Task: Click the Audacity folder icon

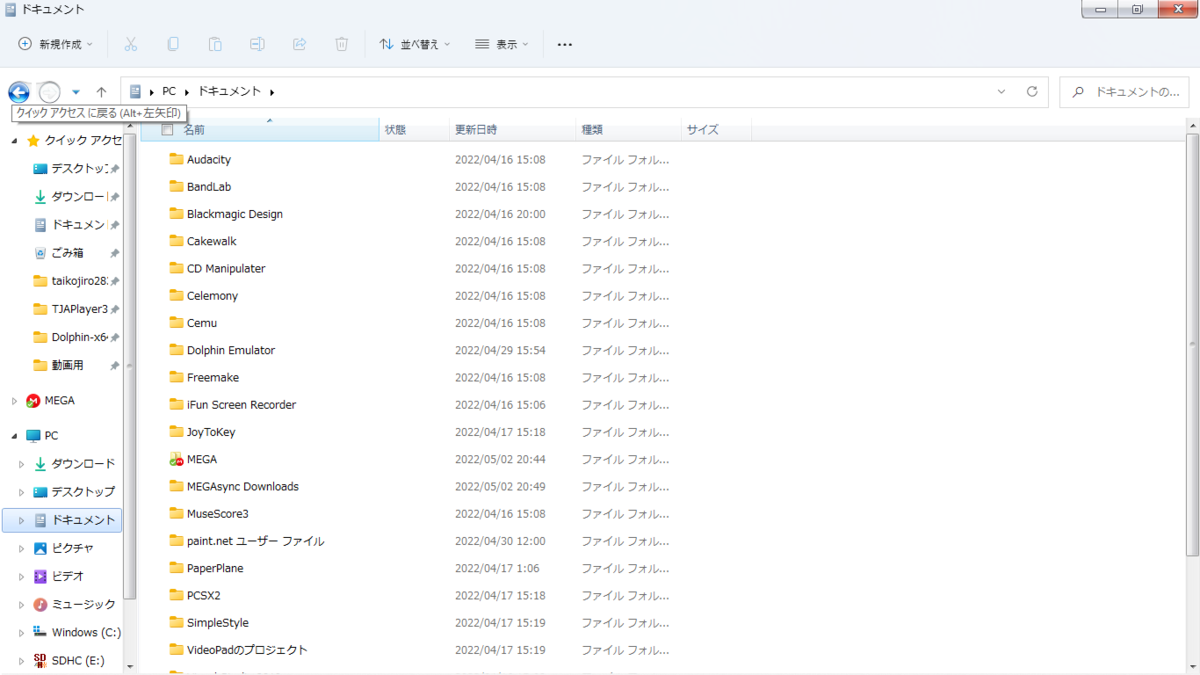Action: 176,159
